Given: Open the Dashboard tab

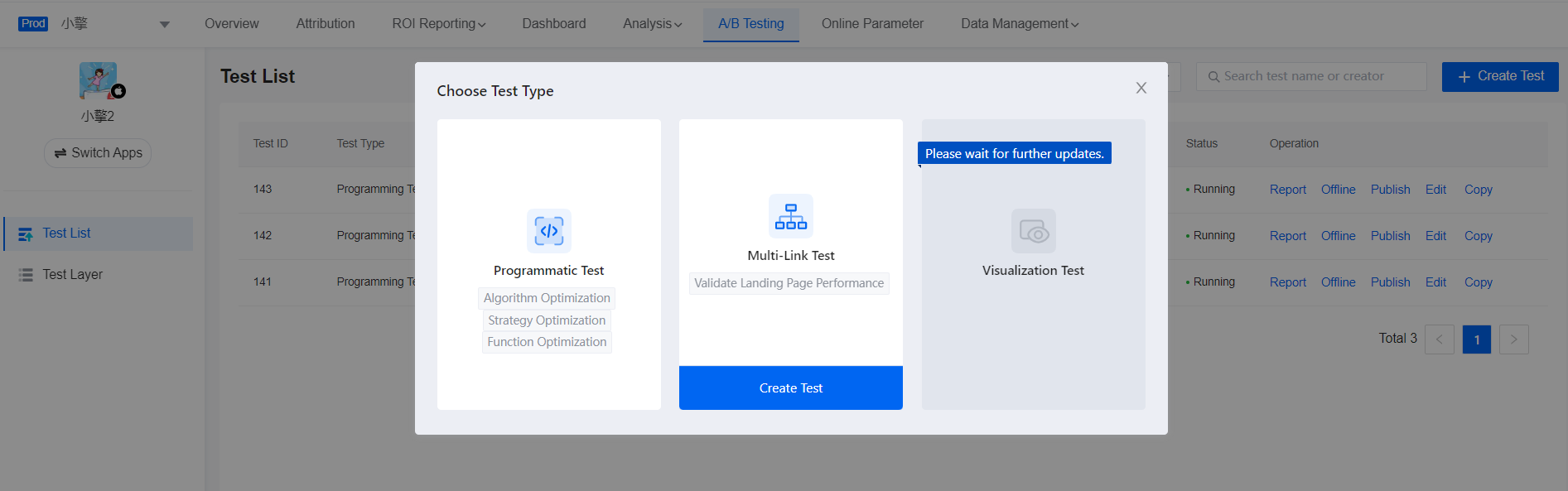Looking at the screenshot, I should (554, 24).
